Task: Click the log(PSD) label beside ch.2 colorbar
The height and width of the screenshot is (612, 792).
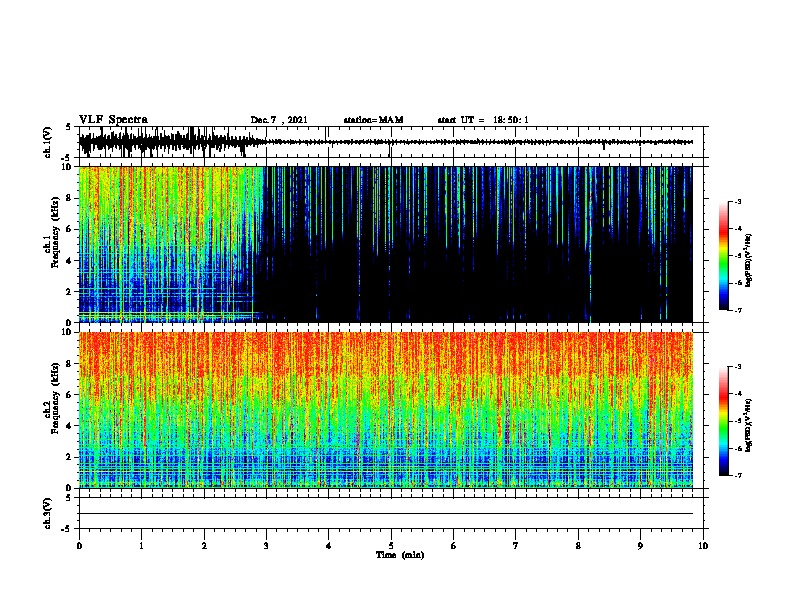Action: [748, 425]
